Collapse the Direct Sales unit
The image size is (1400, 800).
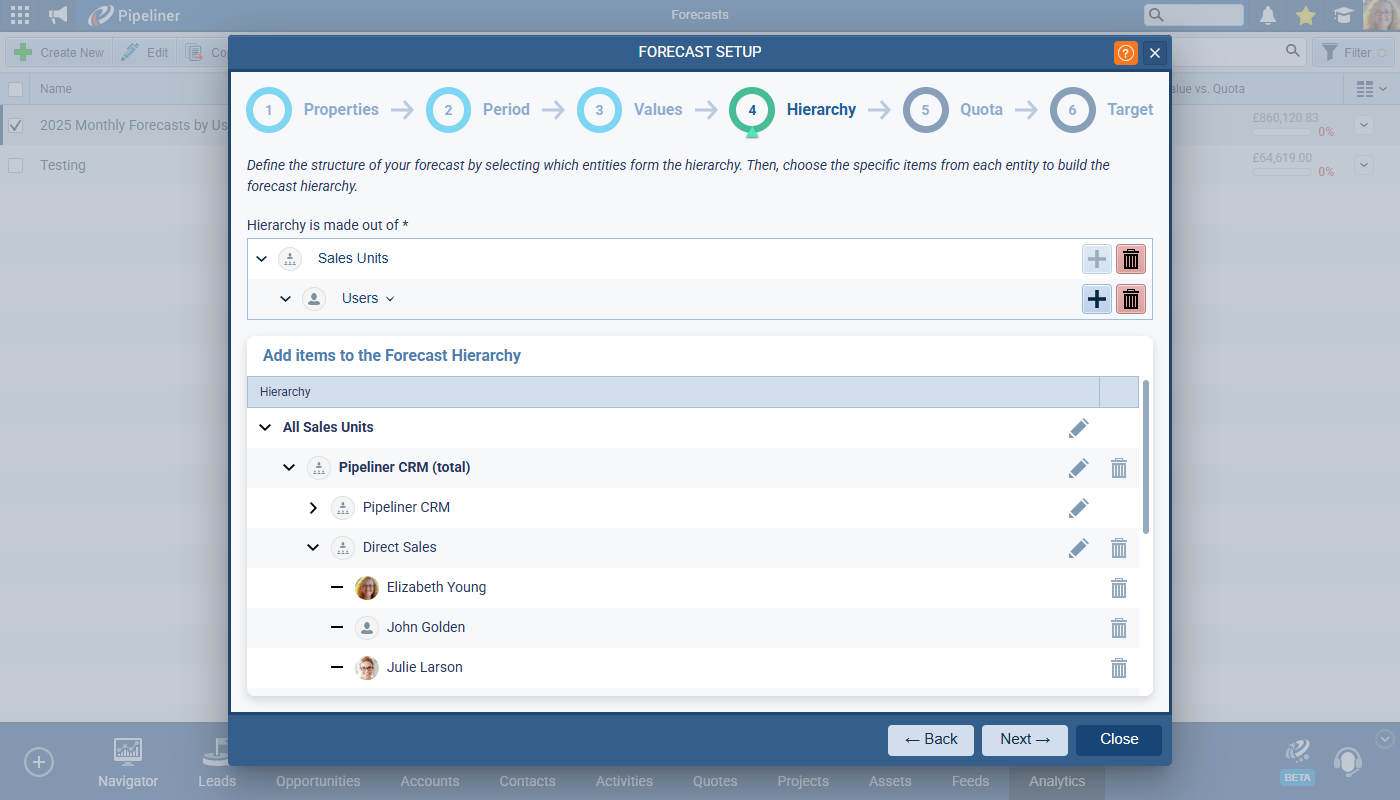pyautogui.click(x=313, y=548)
